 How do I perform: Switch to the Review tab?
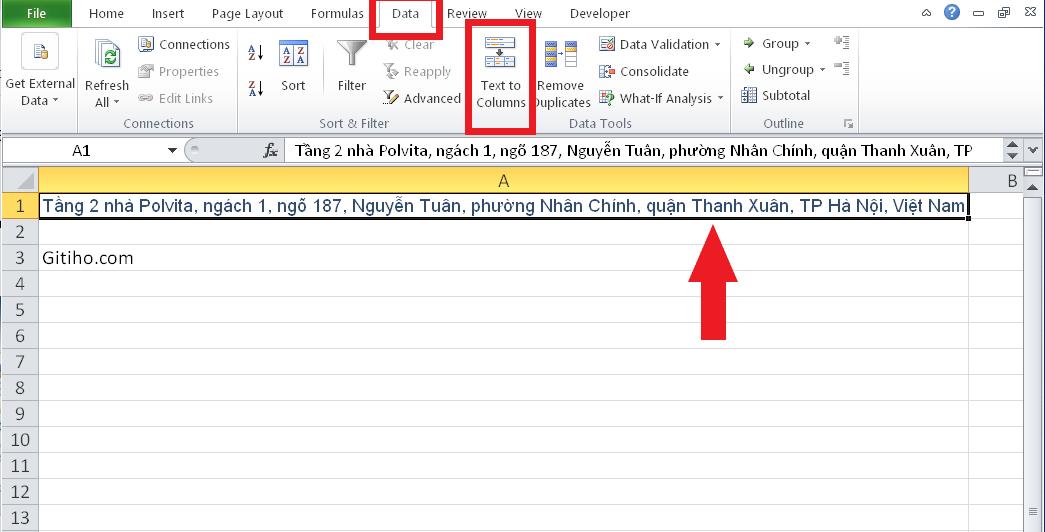(x=467, y=13)
